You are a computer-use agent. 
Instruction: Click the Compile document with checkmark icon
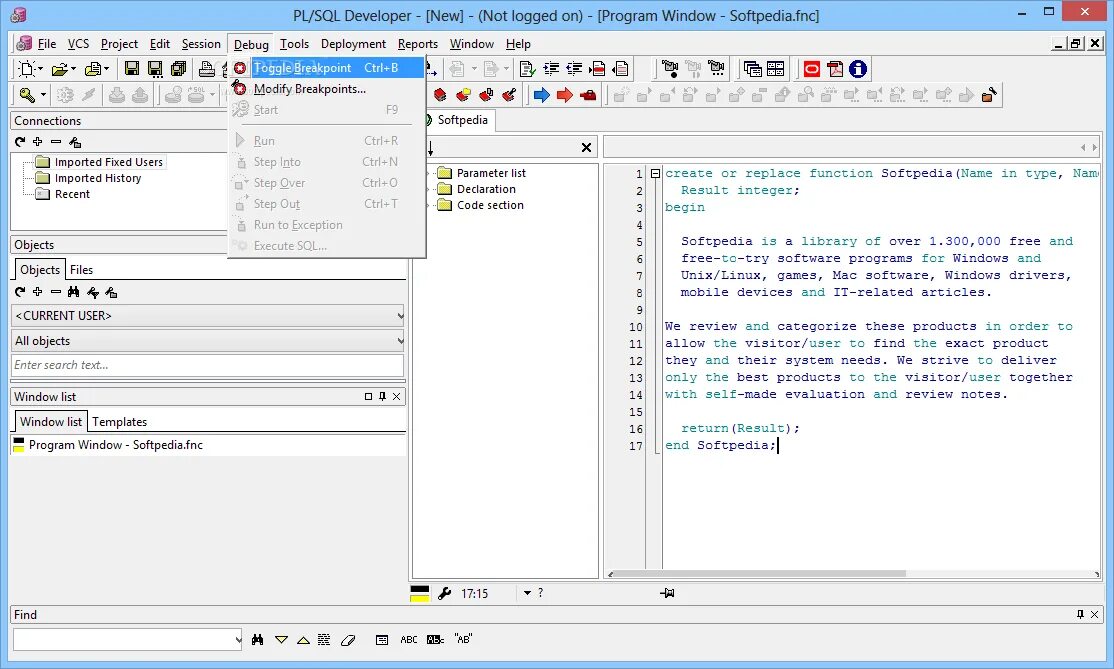(x=527, y=68)
